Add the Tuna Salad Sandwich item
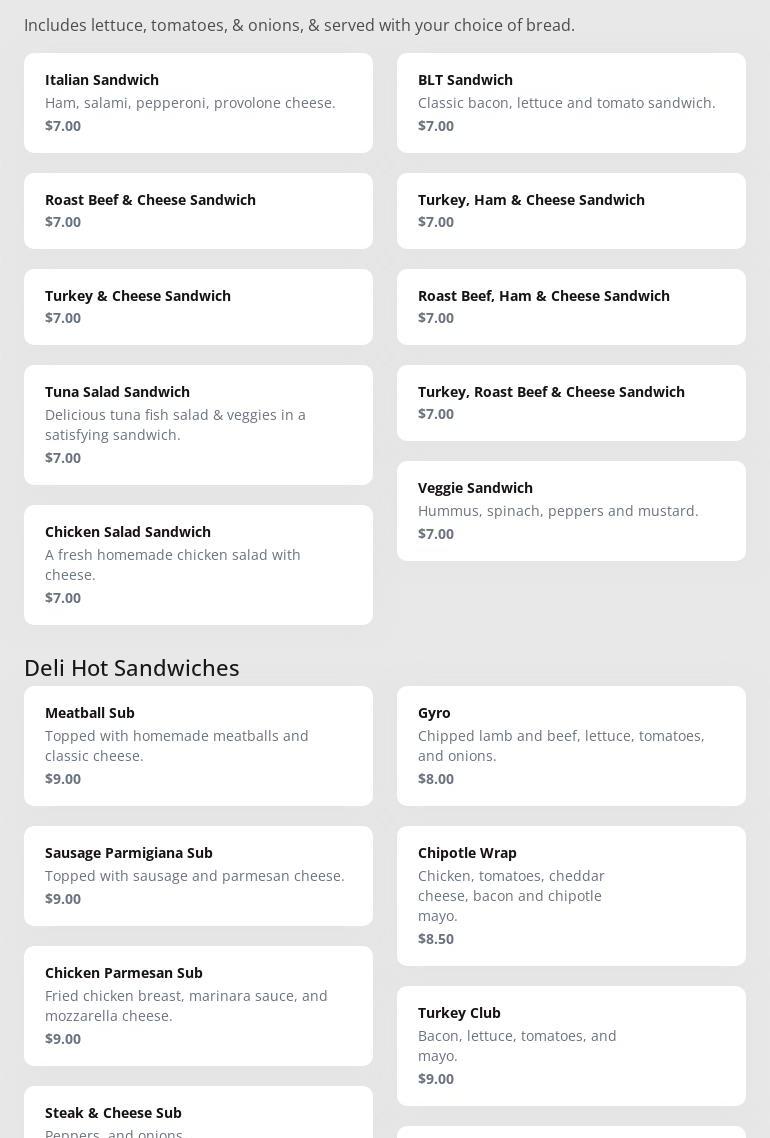 (x=198, y=425)
